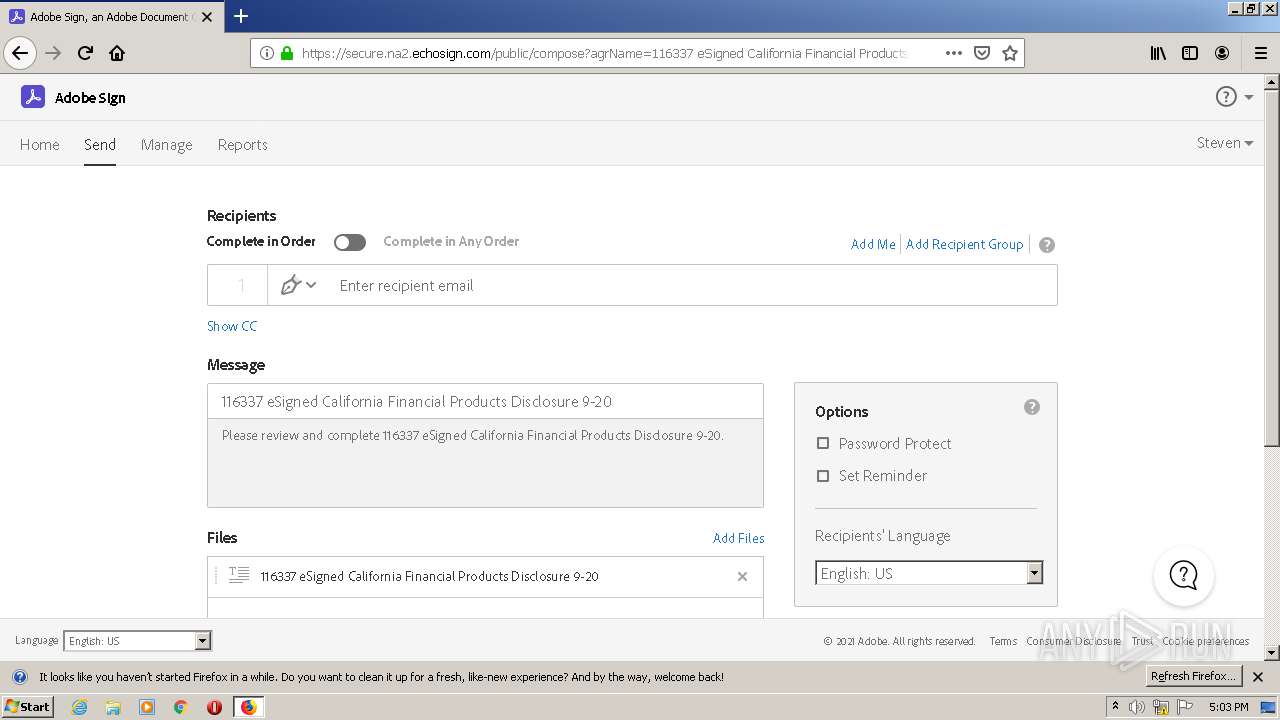Go back using browser back arrow
This screenshot has width=1280, height=720.
(x=20, y=53)
